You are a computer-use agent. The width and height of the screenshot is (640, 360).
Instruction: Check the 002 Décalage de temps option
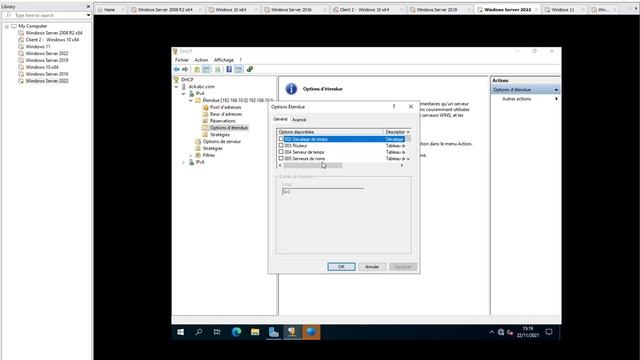point(281,139)
